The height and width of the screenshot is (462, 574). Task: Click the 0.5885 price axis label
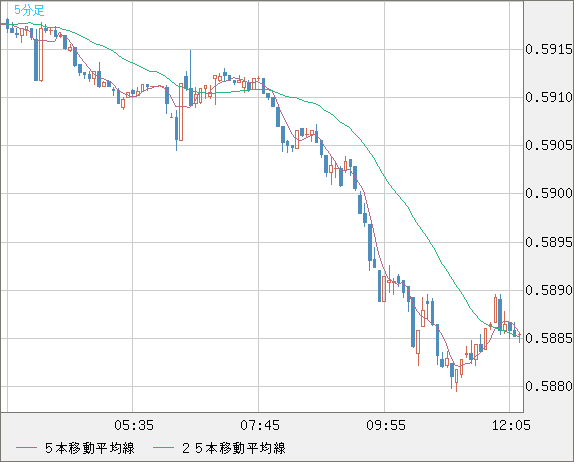click(x=549, y=338)
